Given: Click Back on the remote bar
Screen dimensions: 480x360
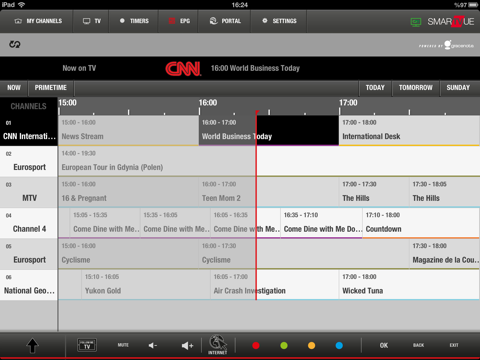Looking at the screenshot, I should 419,345.
